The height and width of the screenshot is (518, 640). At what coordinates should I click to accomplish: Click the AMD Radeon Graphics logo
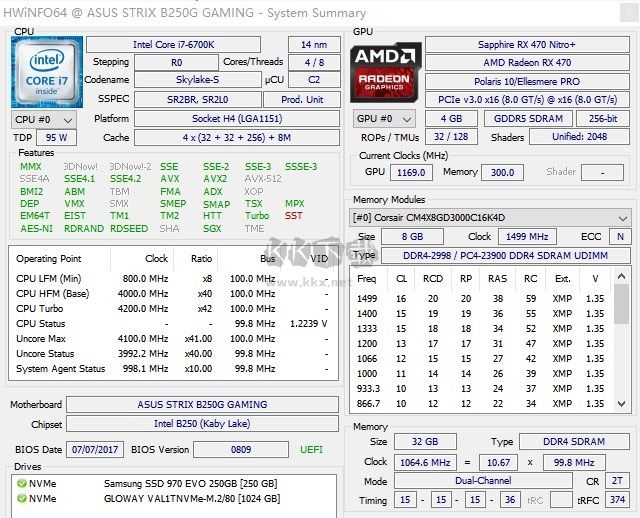(385, 72)
